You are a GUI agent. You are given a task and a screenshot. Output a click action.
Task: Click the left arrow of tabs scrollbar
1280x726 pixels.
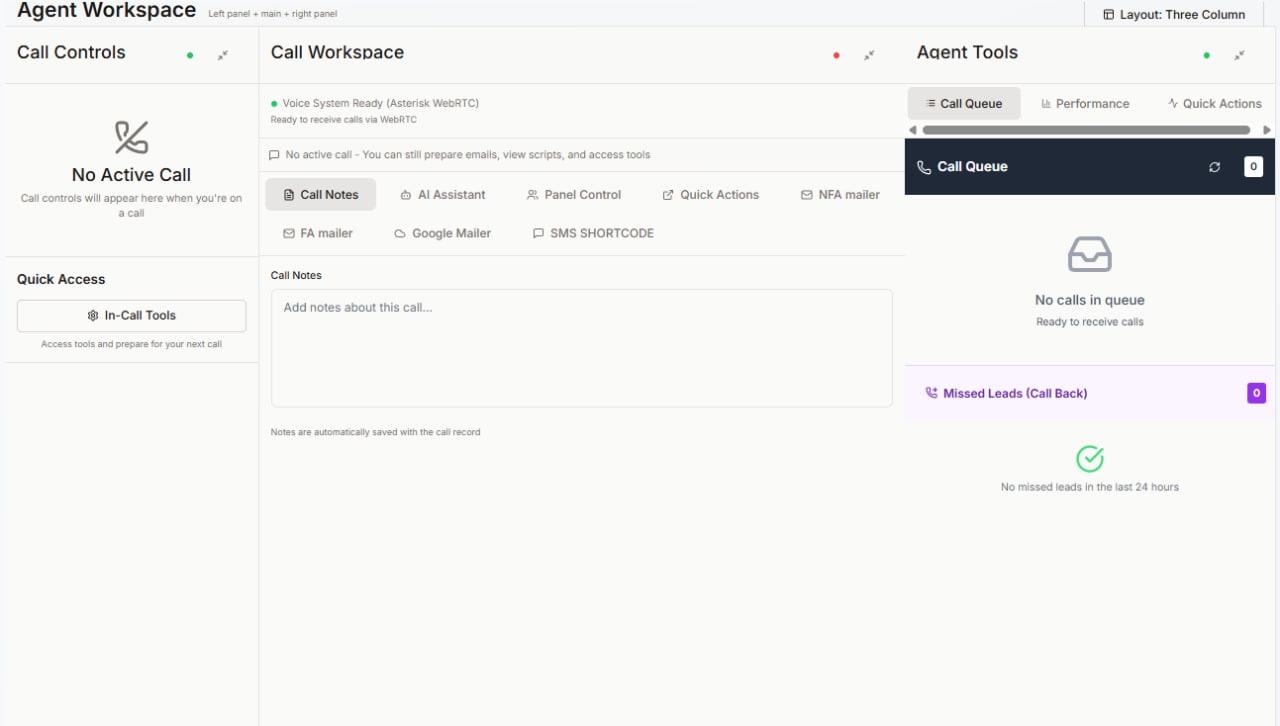point(912,130)
